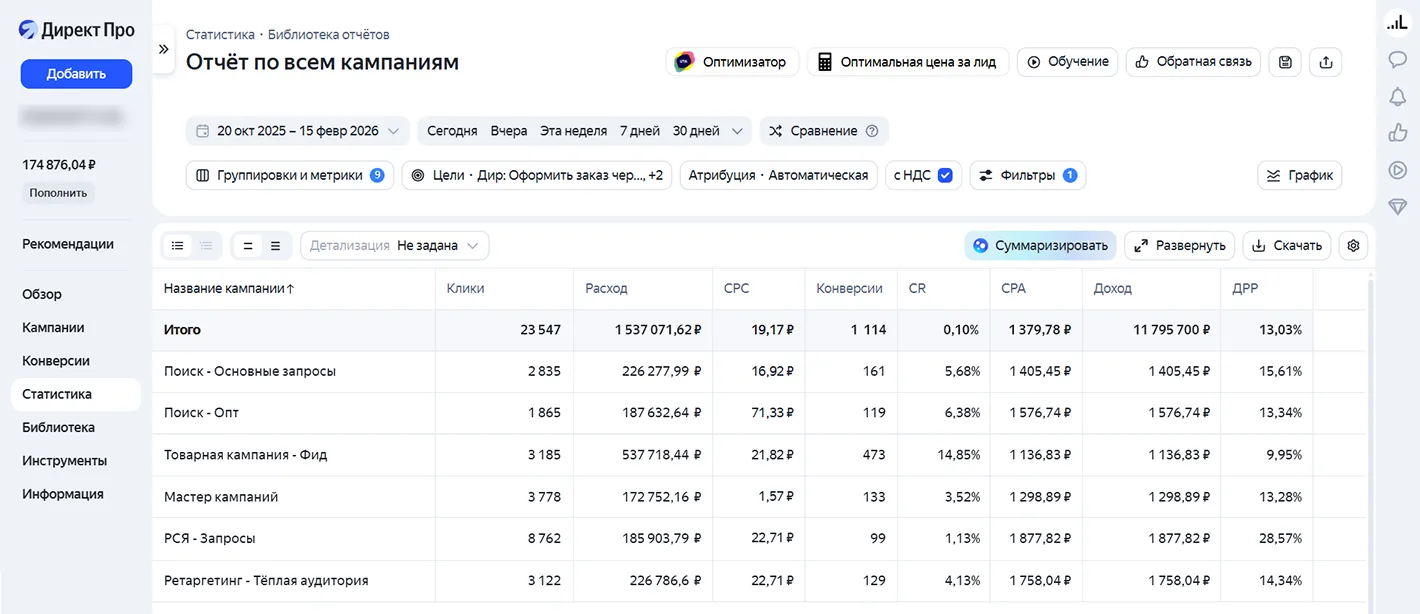Open the Оптимизатор tool
Screen dimensions: 1420x614
733,62
